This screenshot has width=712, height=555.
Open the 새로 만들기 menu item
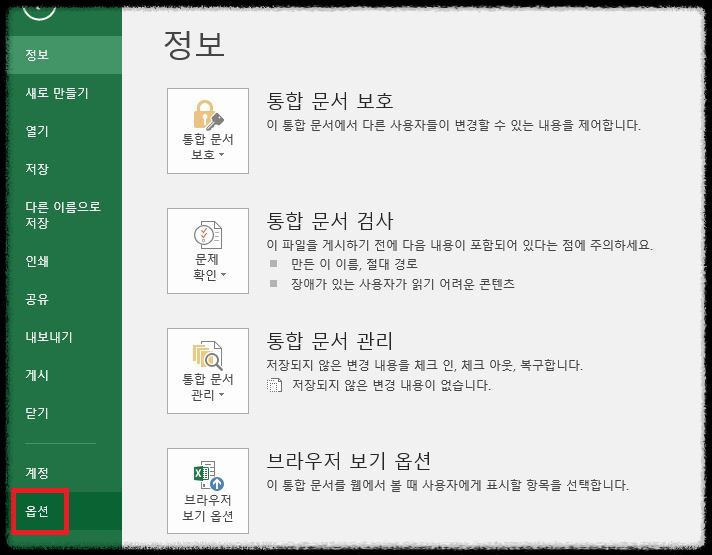pos(64,93)
